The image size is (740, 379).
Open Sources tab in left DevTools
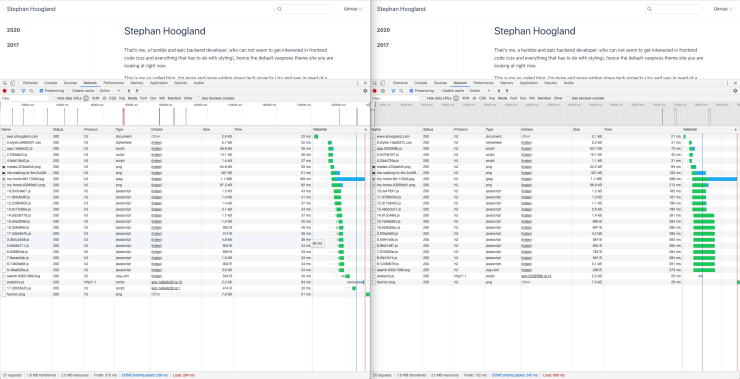pyautogui.click(x=70, y=83)
